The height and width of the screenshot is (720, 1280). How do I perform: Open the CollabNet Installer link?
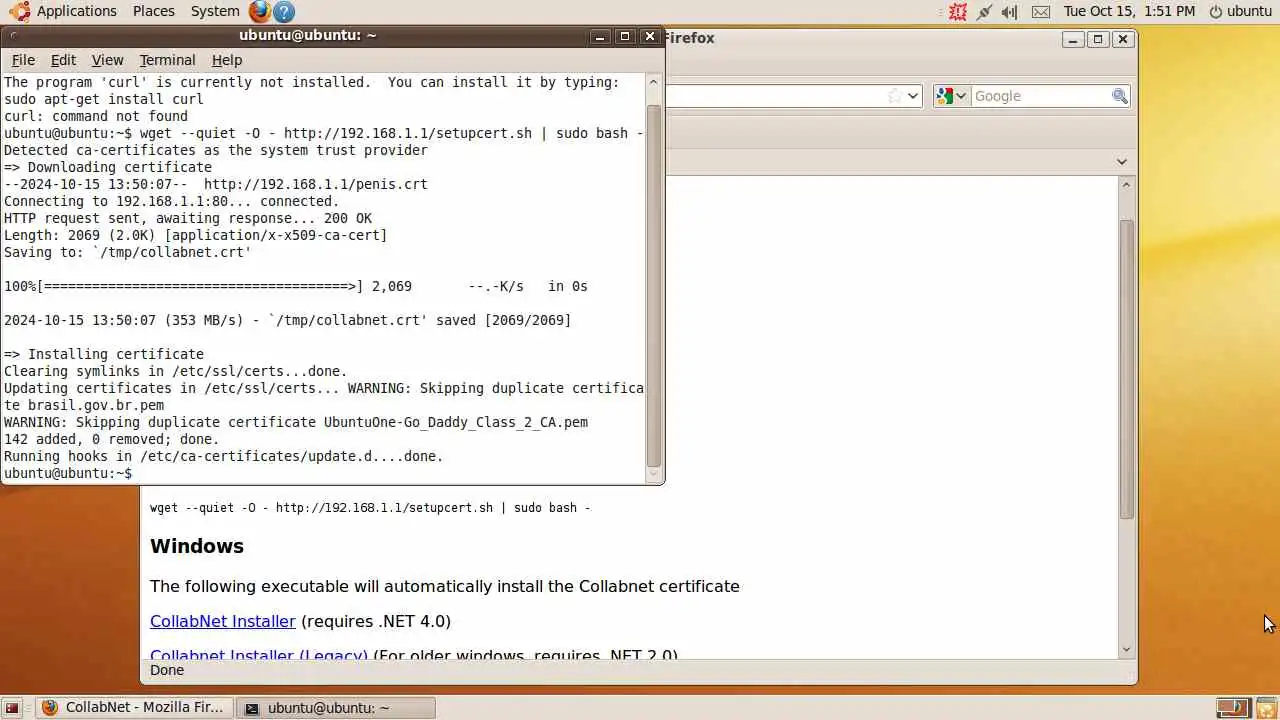223,621
